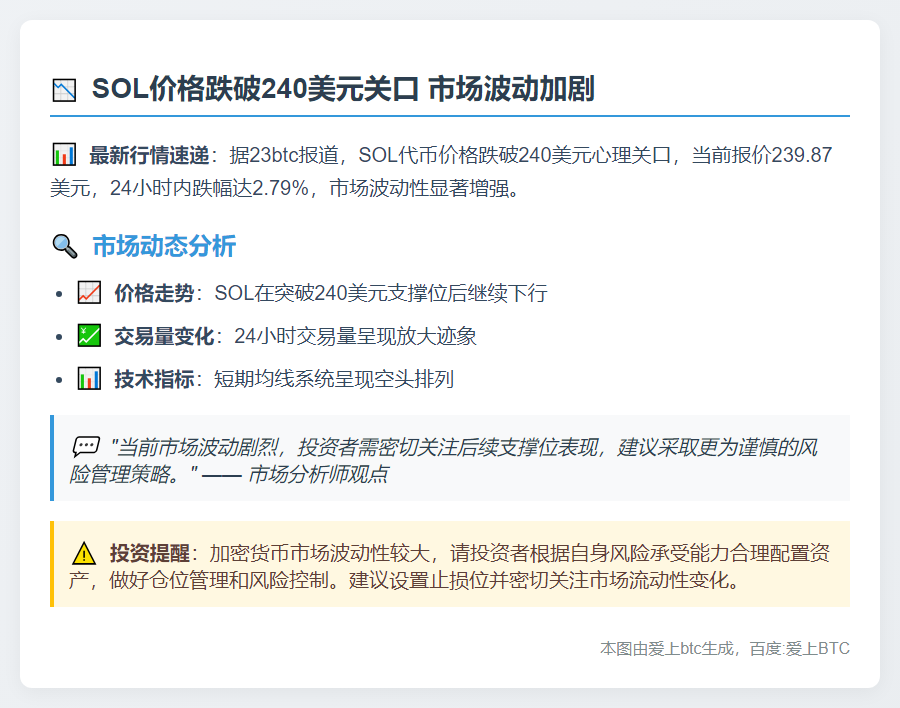The image size is (900, 708).
Task: Click the yellow warning triangle icon
Action: click(x=84, y=553)
